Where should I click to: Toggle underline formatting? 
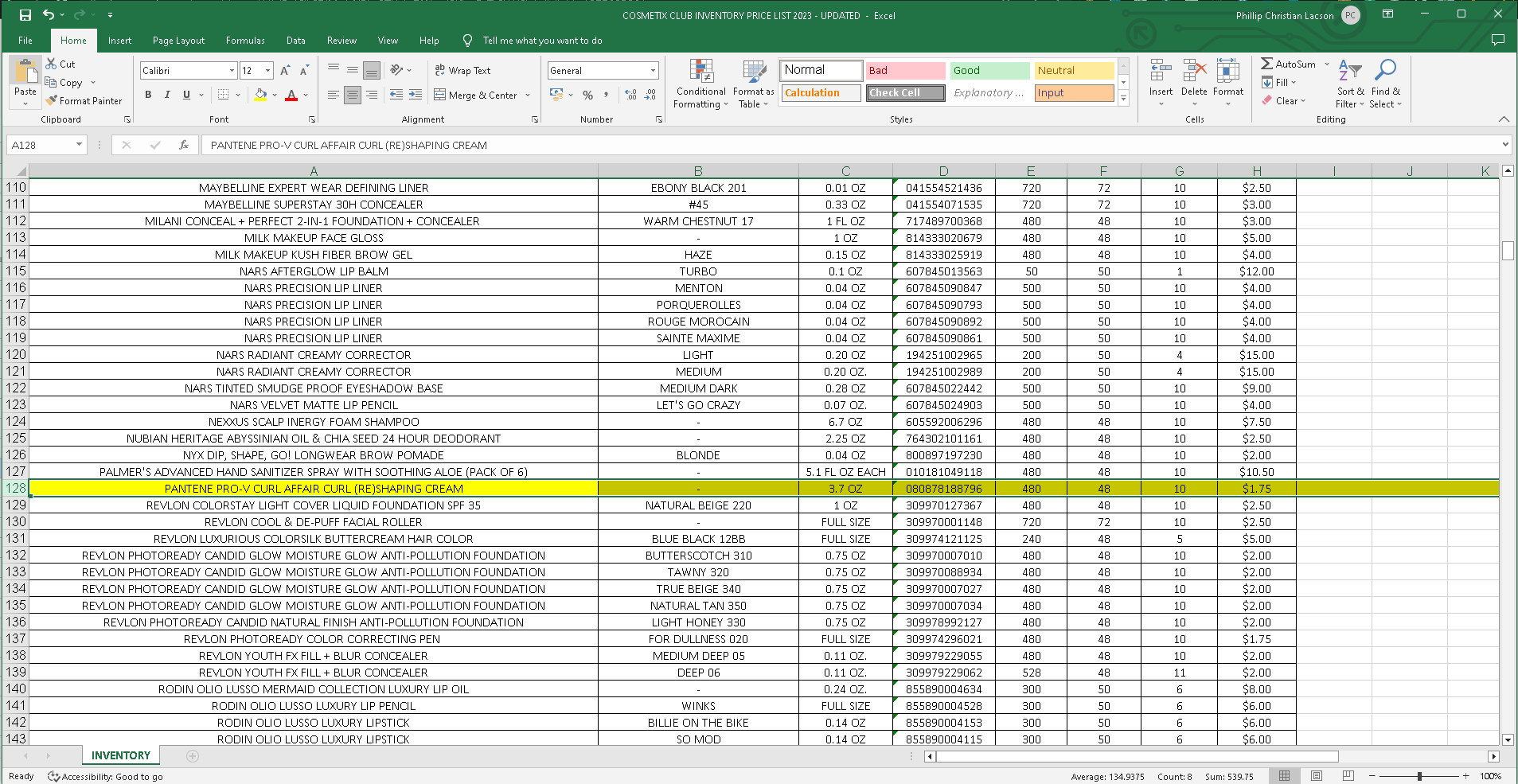(186, 95)
